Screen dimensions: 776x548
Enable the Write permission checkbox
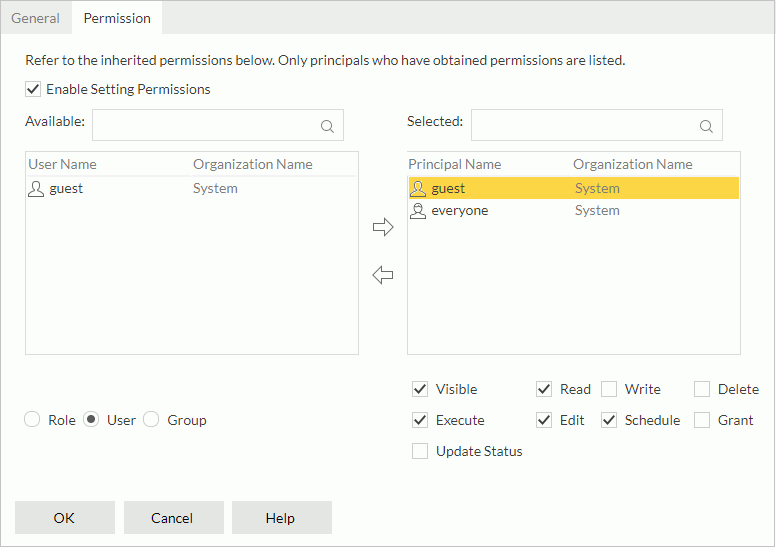[609, 389]
